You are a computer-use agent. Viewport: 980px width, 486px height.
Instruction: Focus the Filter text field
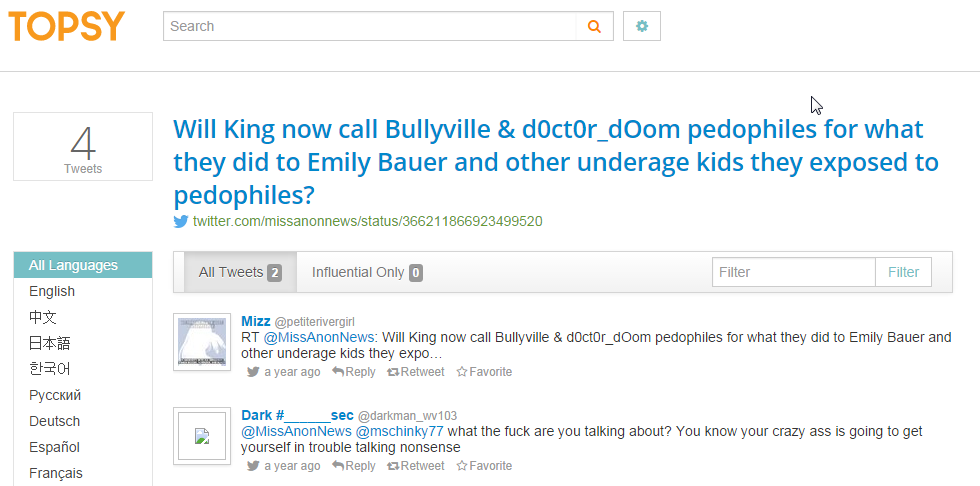(793, 272)
